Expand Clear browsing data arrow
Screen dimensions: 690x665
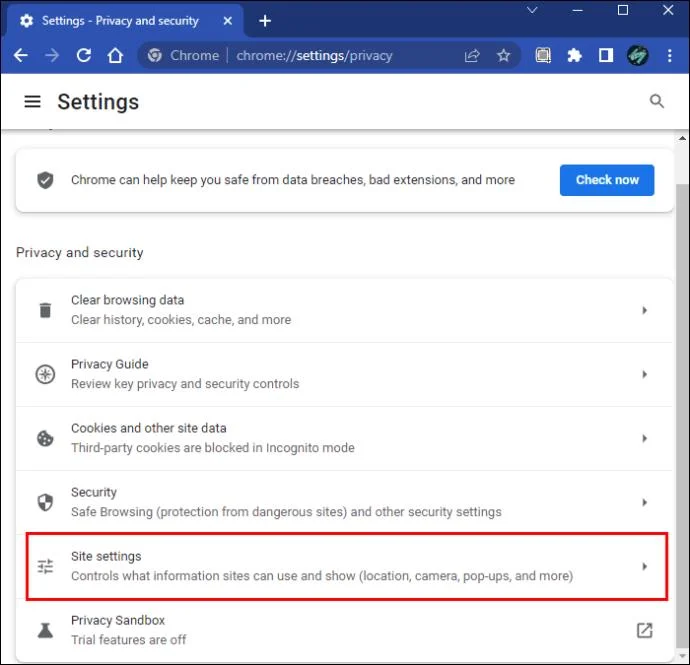click(644, 310)
